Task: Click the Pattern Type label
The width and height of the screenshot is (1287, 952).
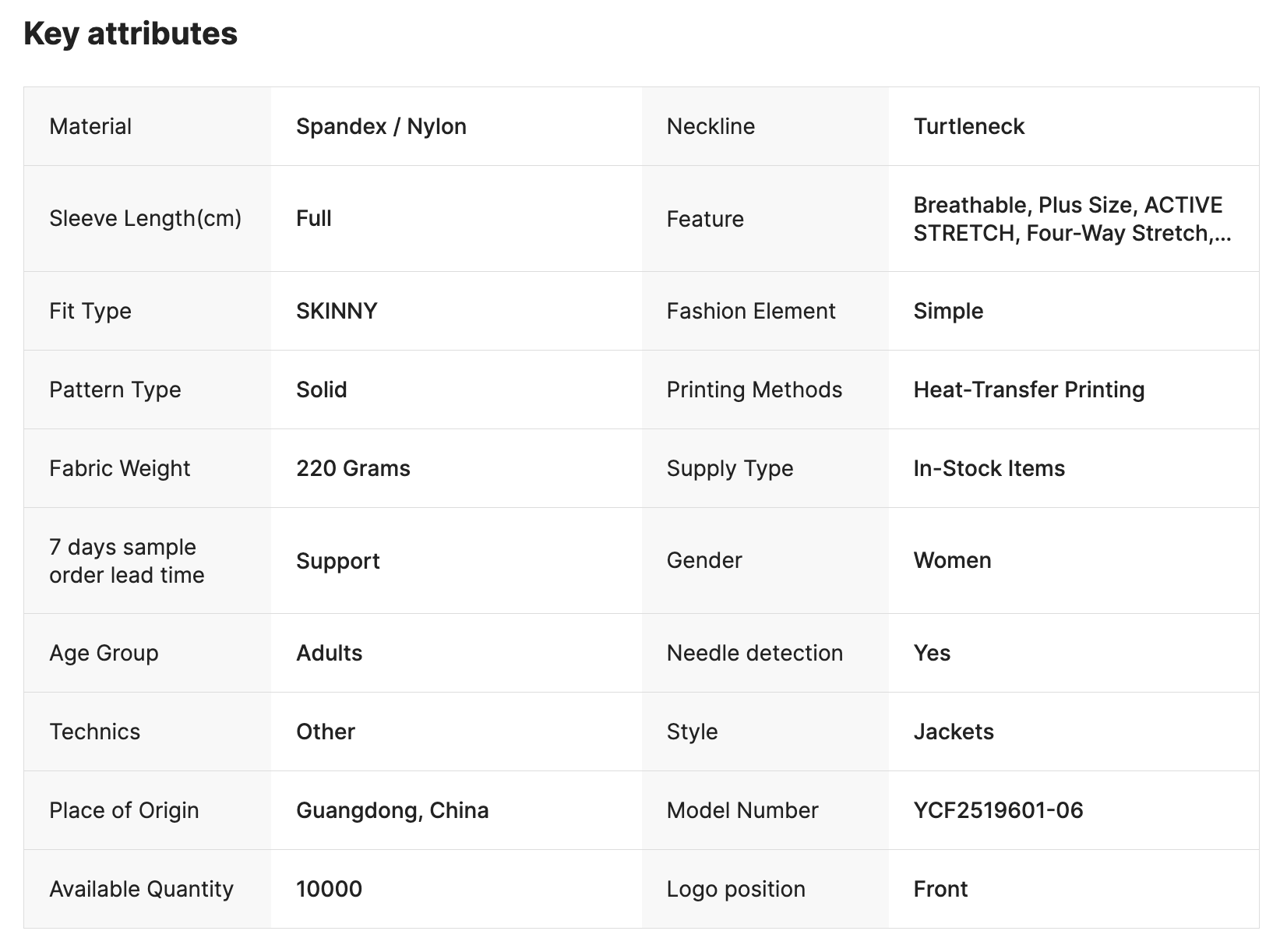Action: point(115,390)
